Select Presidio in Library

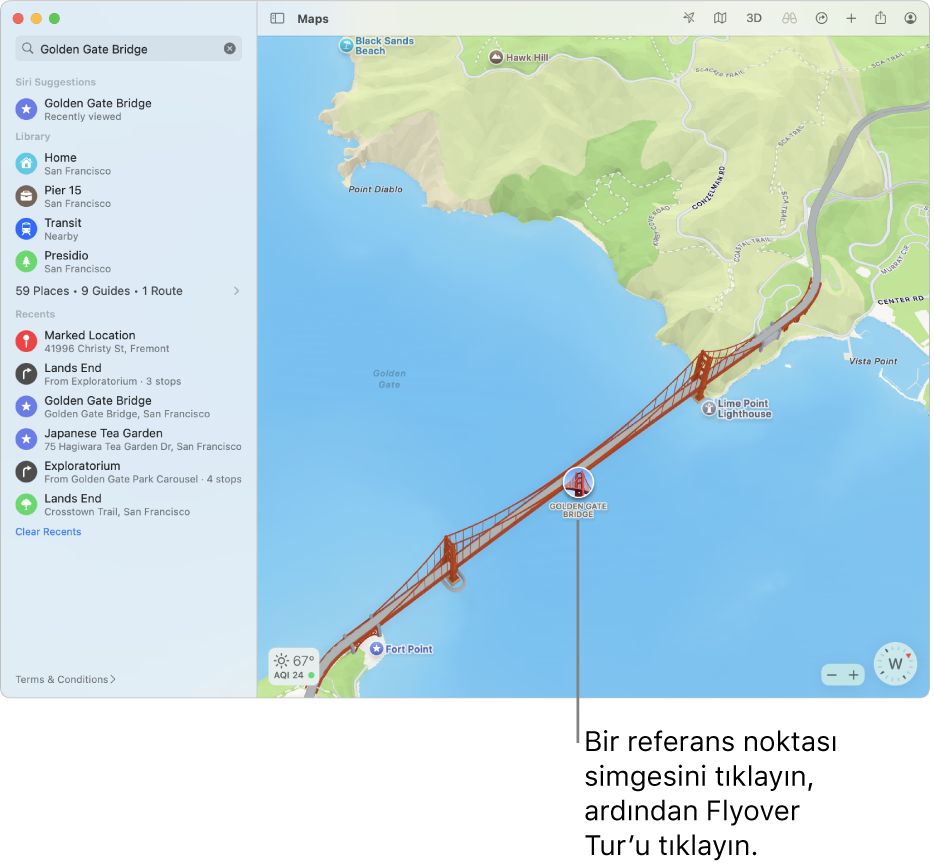click(x=129, y=261)
